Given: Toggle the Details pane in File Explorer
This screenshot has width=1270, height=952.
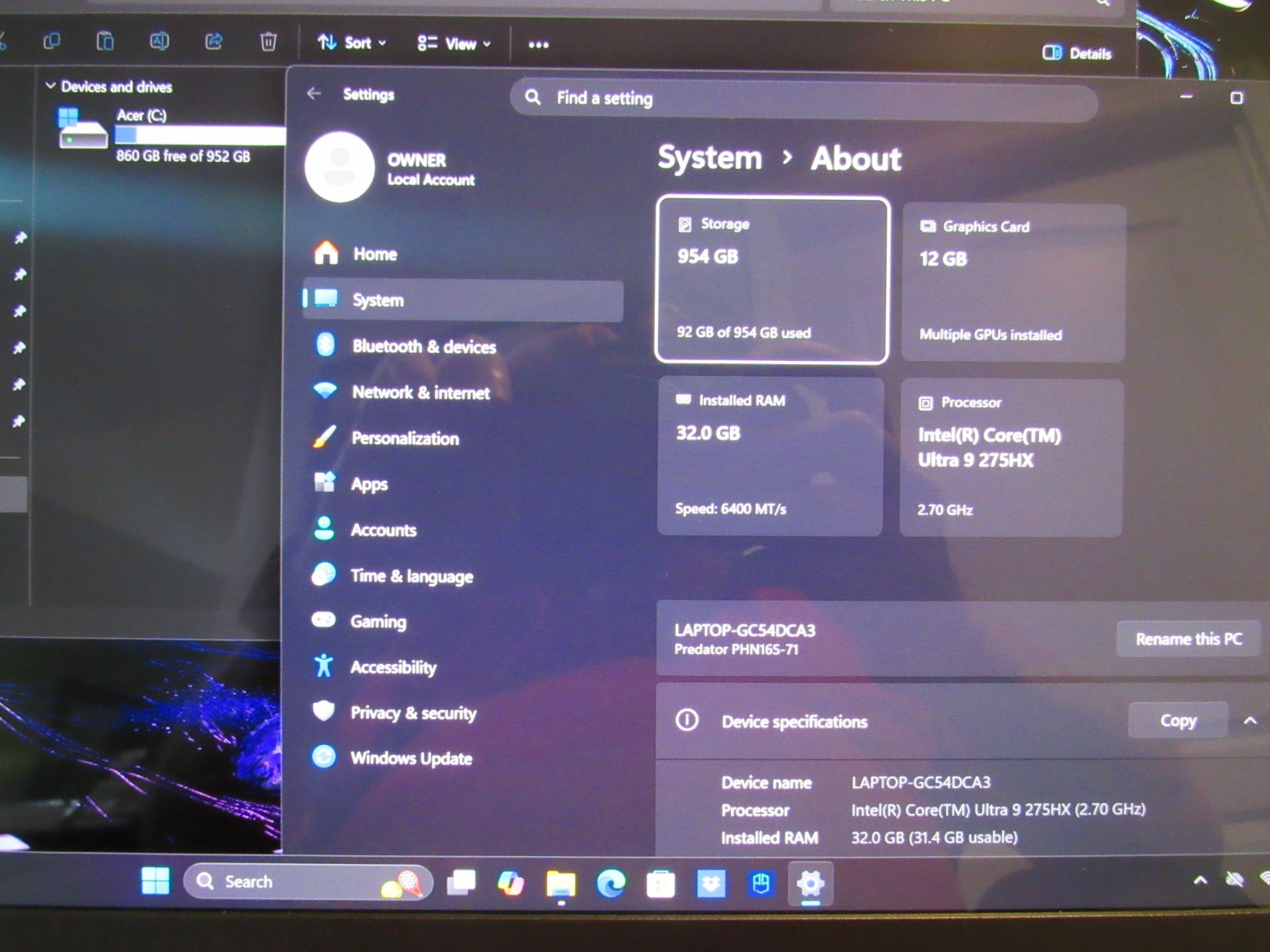Looking at the screenshot, I should click(x=1076, y=53).
